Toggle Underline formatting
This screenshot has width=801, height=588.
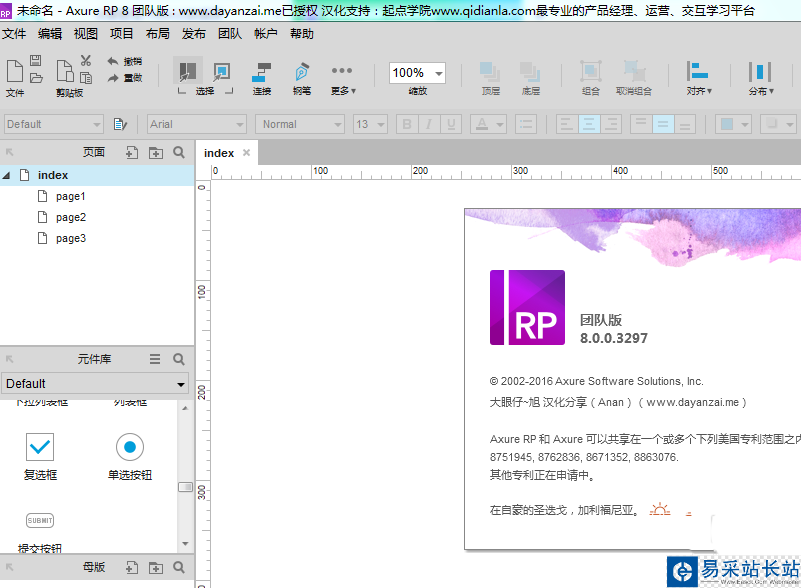[x=451, y=124]
